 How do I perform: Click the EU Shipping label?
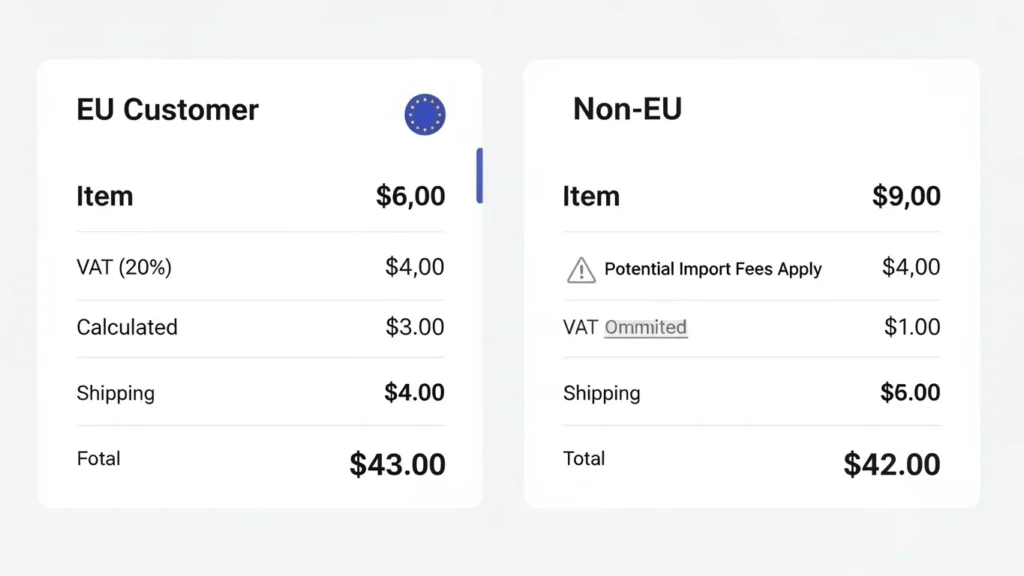click(115, 393)
